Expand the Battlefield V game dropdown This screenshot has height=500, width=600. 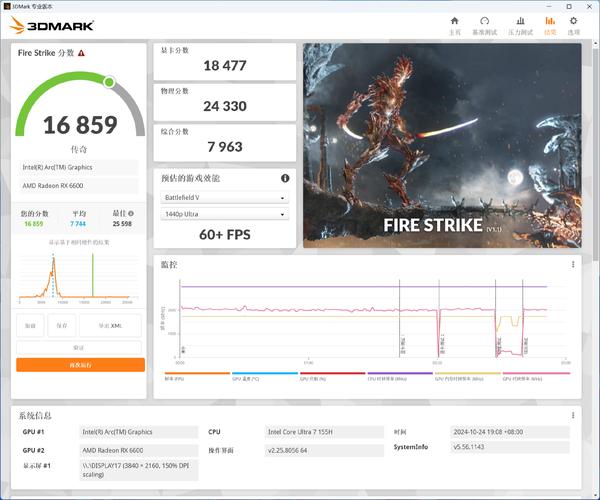[x=225, y=197]
